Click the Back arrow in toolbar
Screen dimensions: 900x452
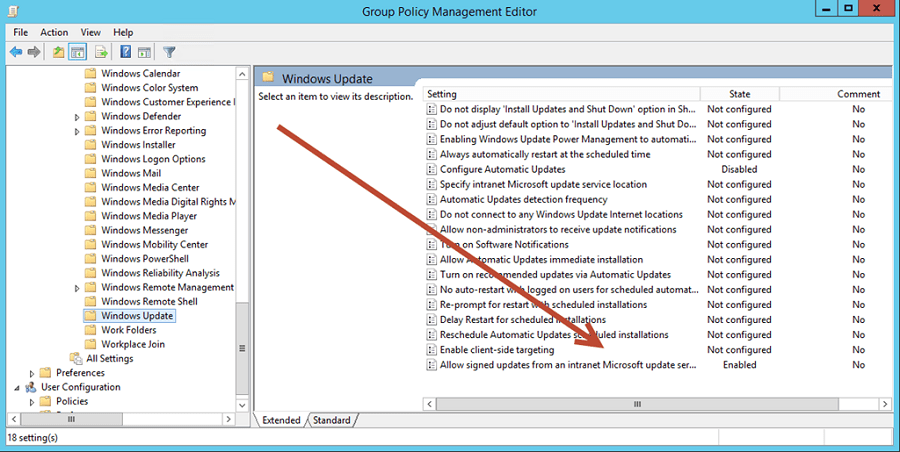pyautogui.click(x=16, y=52)
